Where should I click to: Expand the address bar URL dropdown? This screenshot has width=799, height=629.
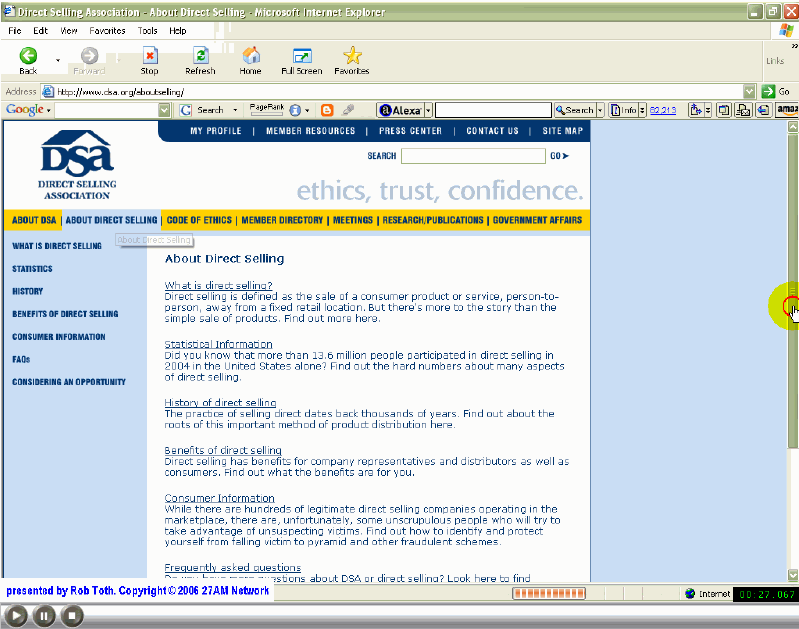(x=749, y=91)
